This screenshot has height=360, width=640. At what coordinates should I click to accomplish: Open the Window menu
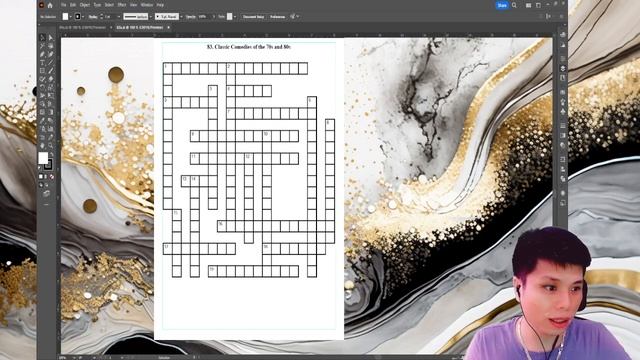[x=147, y=5]
